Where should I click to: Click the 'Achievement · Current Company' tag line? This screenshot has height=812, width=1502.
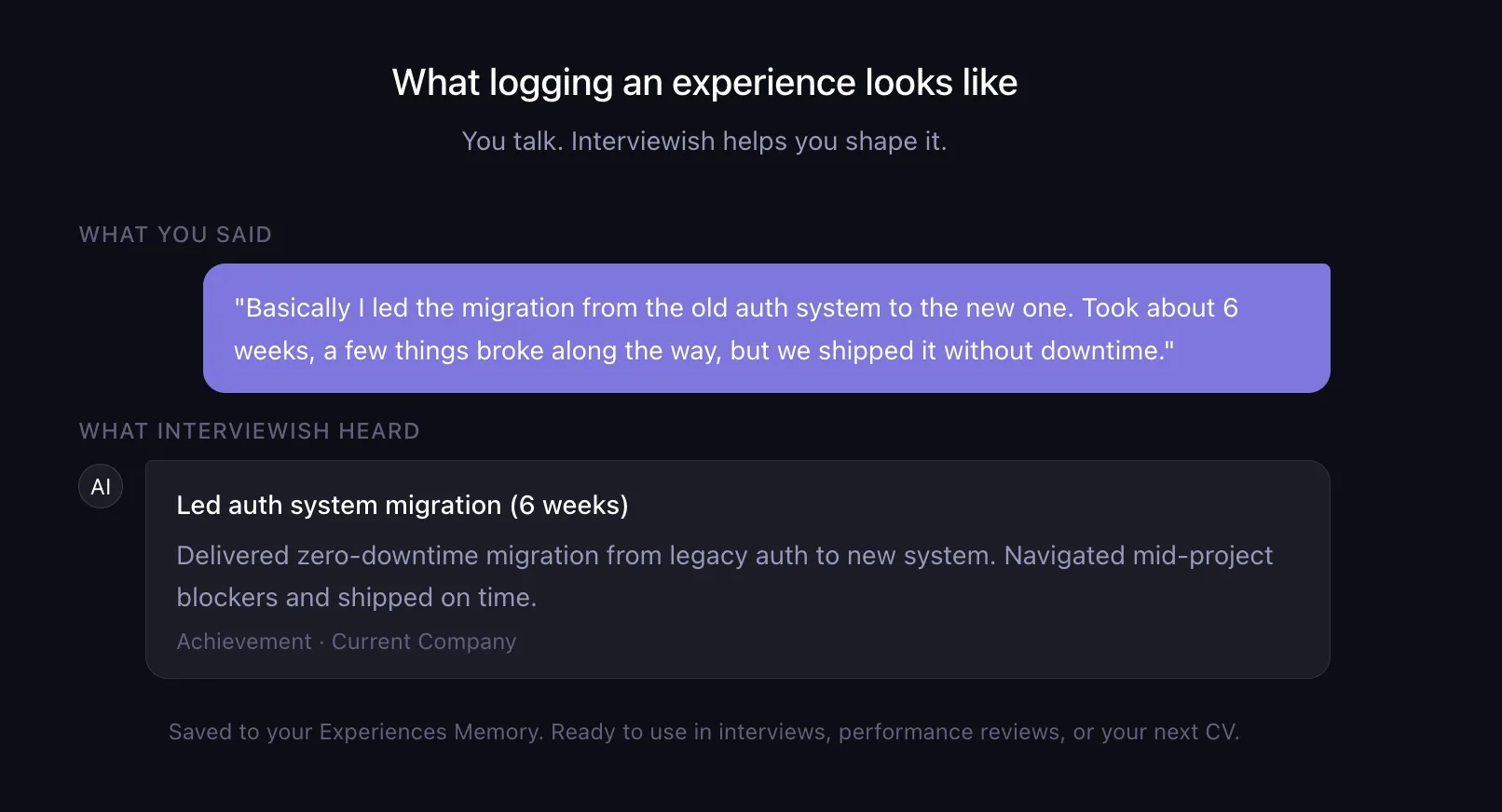click(x=347, y=642)
